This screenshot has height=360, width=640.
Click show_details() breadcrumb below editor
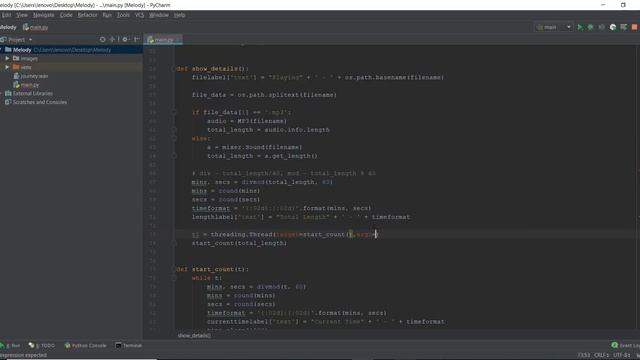pos(194,336)
